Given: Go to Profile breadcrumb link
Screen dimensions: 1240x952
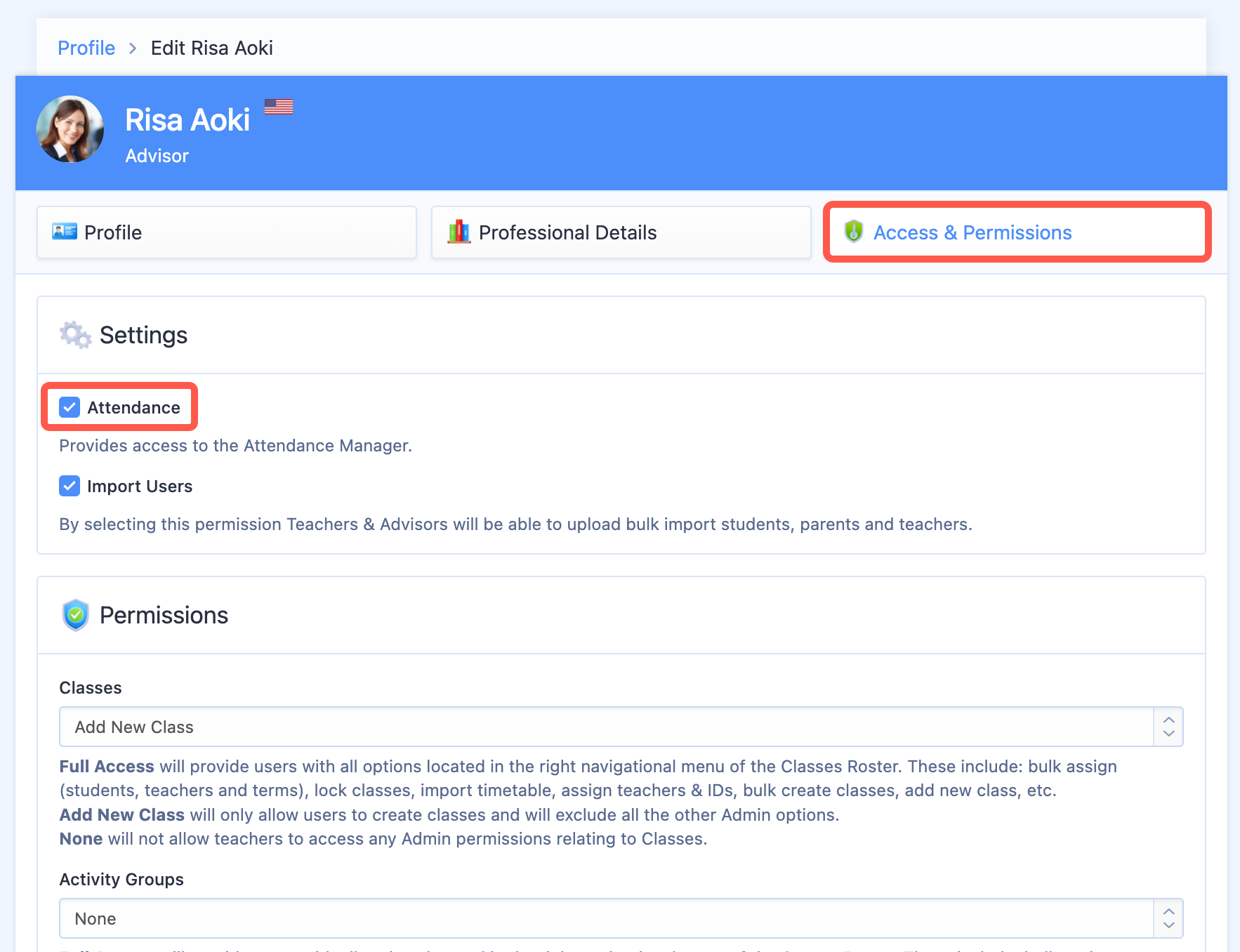Looking at the screenshot, I should click(x=86, y=48).
